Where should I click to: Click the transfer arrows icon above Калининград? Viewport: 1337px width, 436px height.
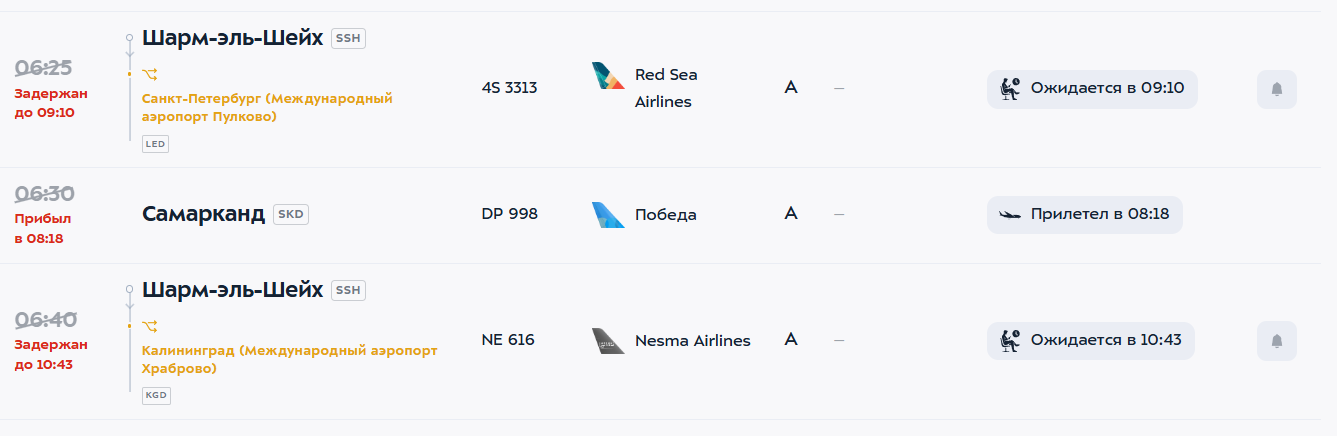[150, 326]
